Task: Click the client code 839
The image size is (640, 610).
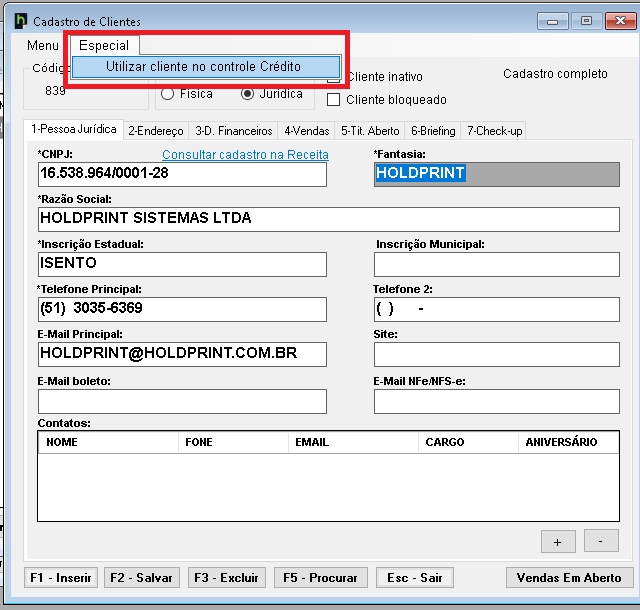Action: coord(55,91)
